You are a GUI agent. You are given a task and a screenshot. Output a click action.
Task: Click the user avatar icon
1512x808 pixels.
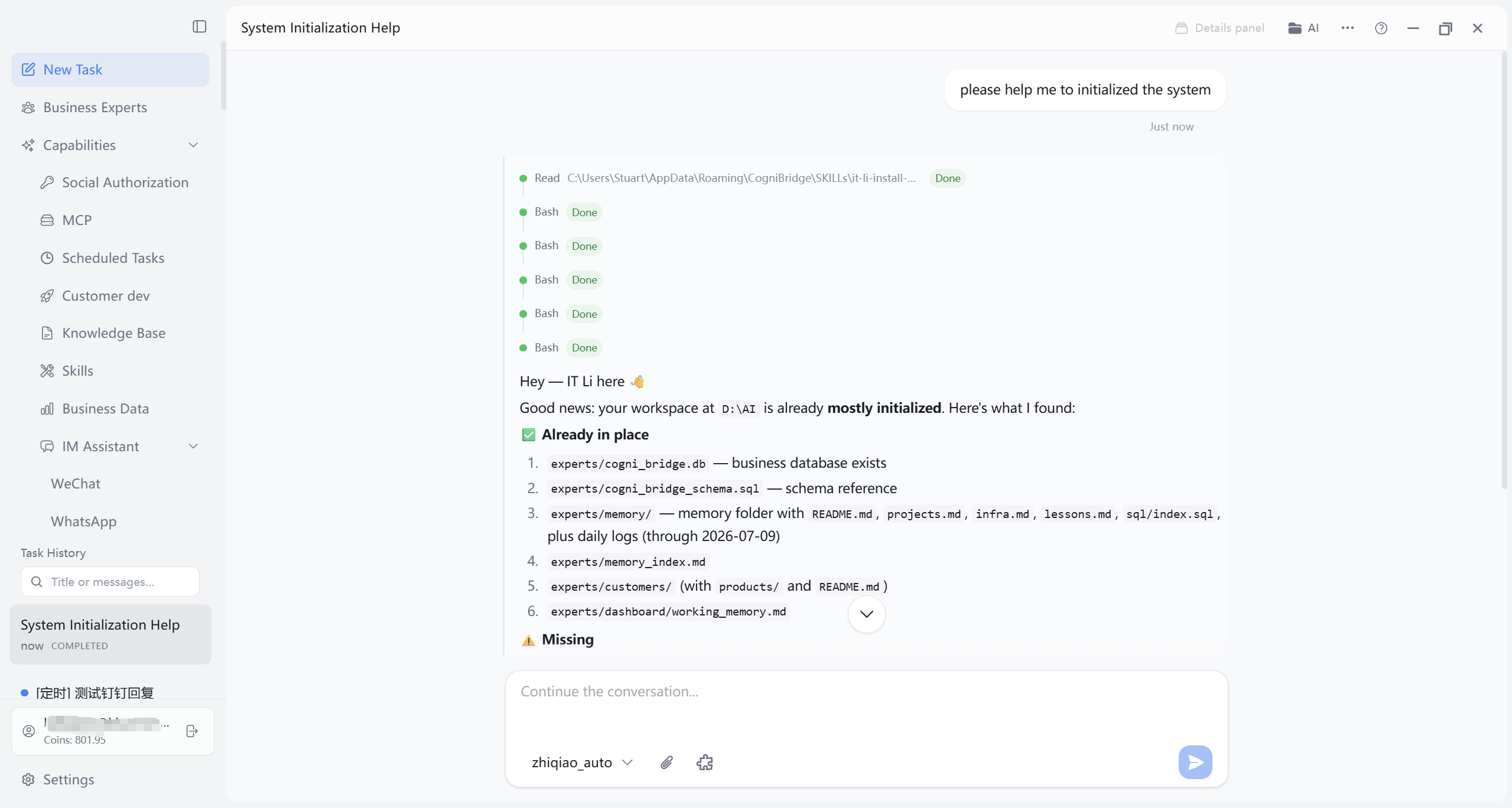[x=29, y=731]
